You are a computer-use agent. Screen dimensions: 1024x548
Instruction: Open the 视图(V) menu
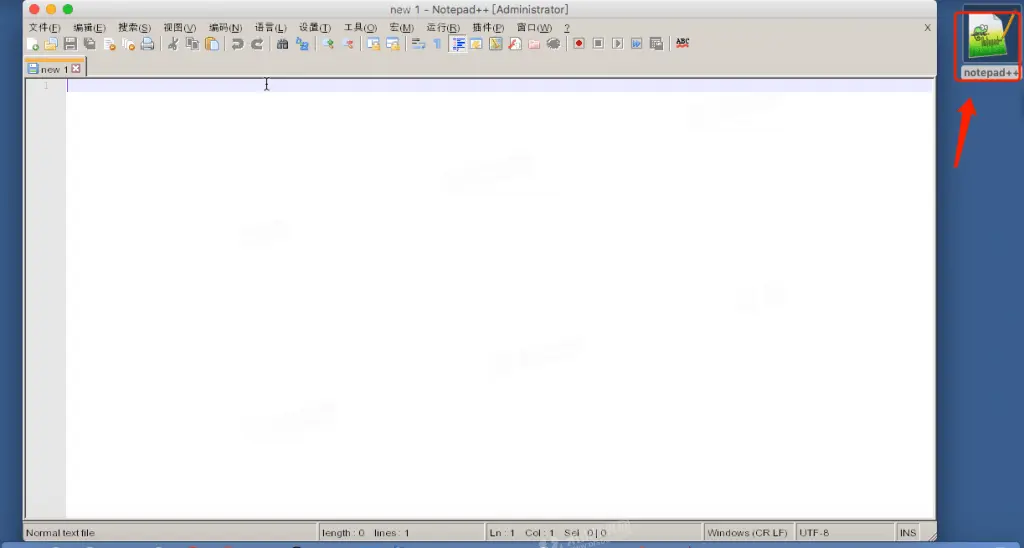(x=180, y=27)
